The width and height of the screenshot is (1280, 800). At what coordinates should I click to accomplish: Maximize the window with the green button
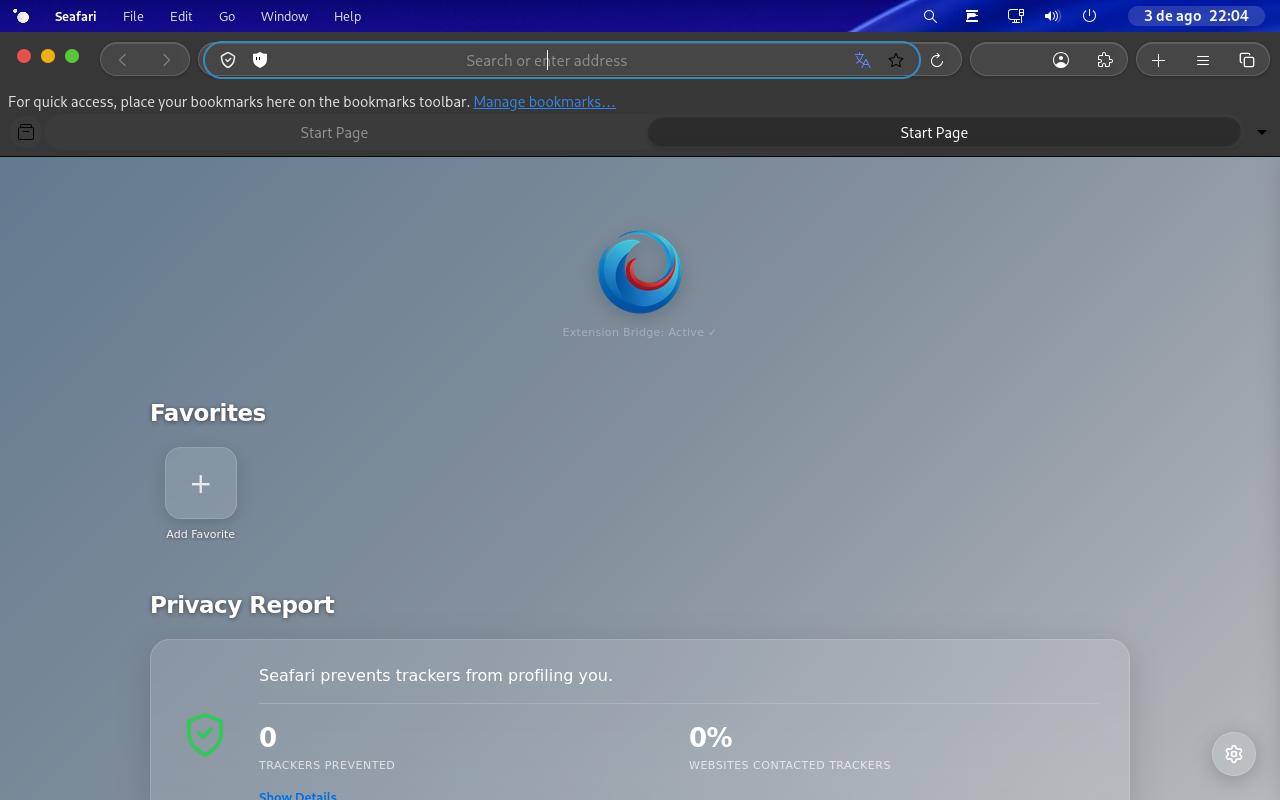click(x=72, y=56)
